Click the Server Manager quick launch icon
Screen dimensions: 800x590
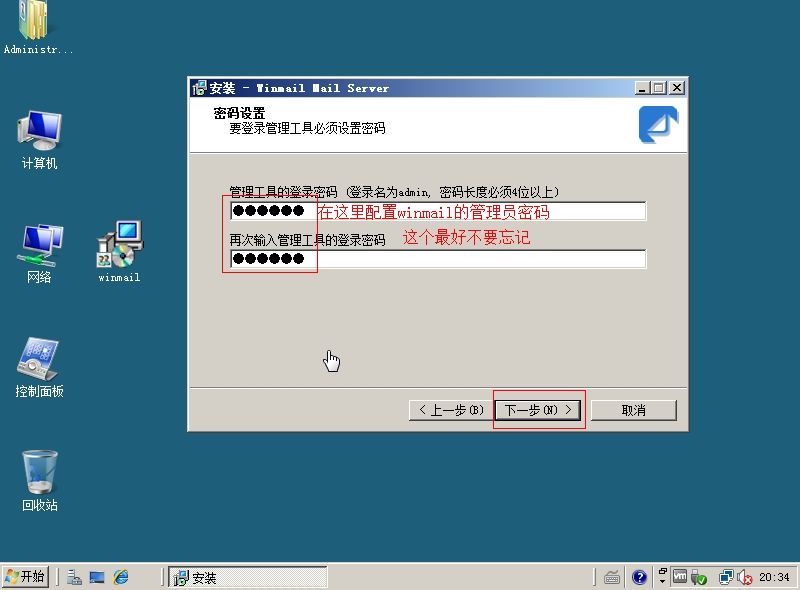tap(74, 577)
